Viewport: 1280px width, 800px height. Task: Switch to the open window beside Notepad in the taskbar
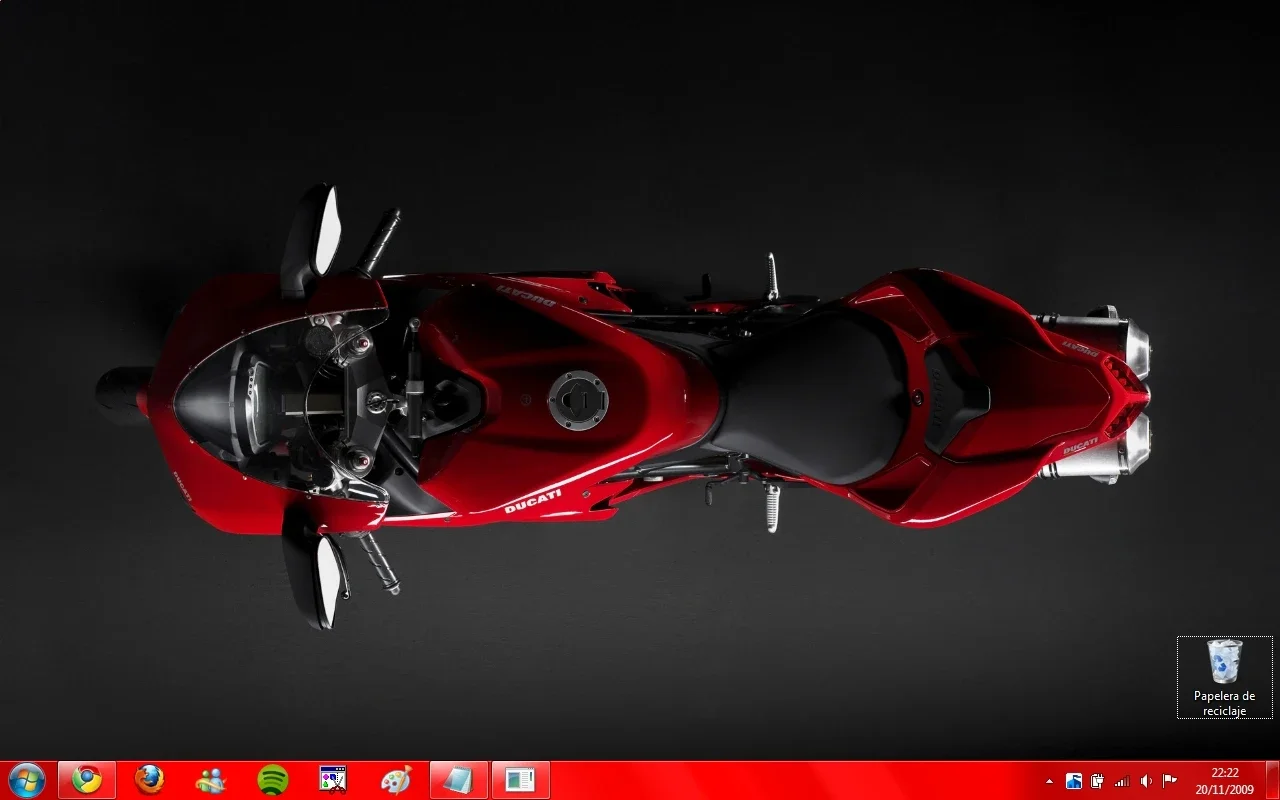tap(521, 780)
